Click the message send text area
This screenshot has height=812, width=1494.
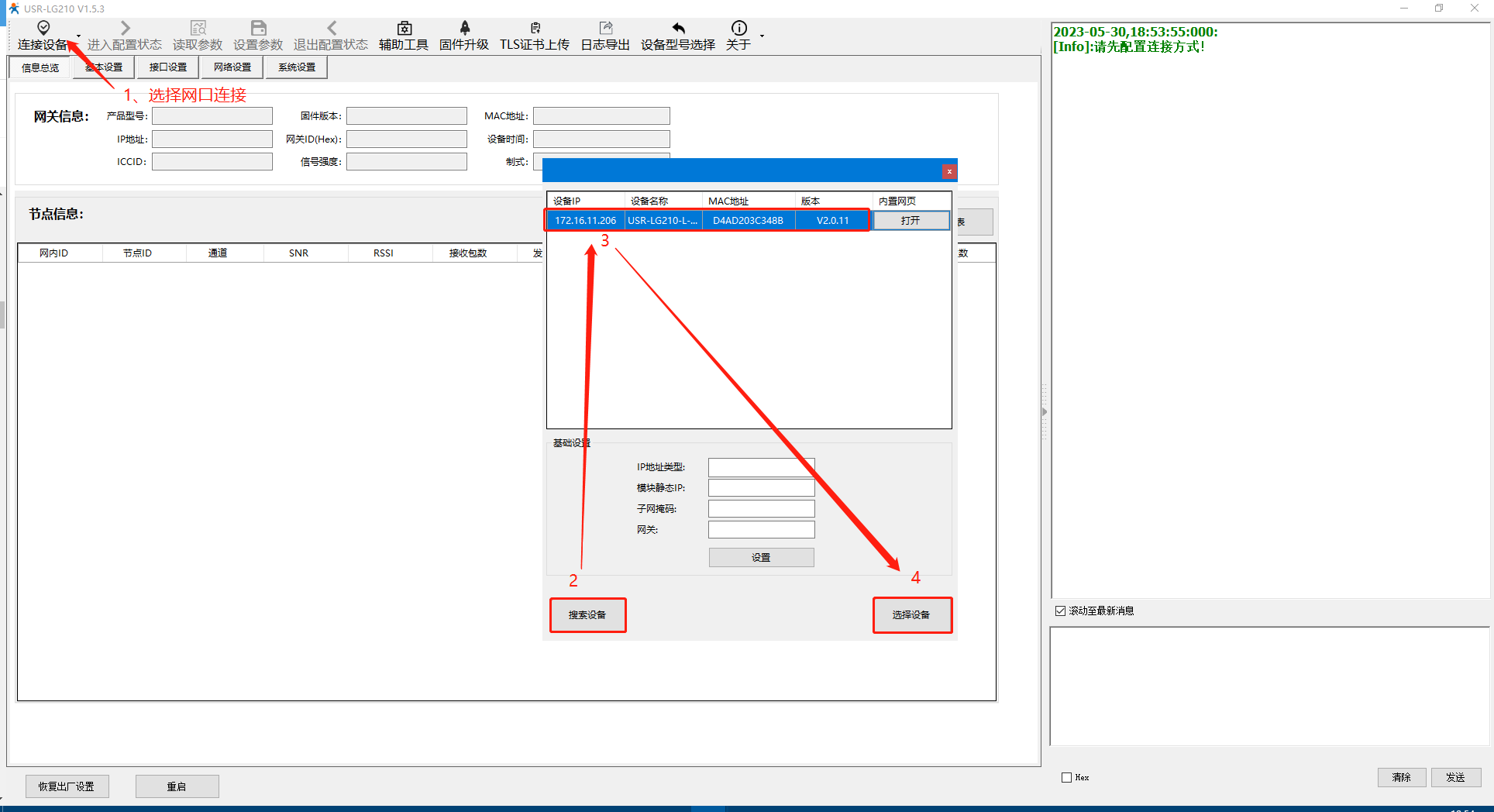(x=1270, y=686)
